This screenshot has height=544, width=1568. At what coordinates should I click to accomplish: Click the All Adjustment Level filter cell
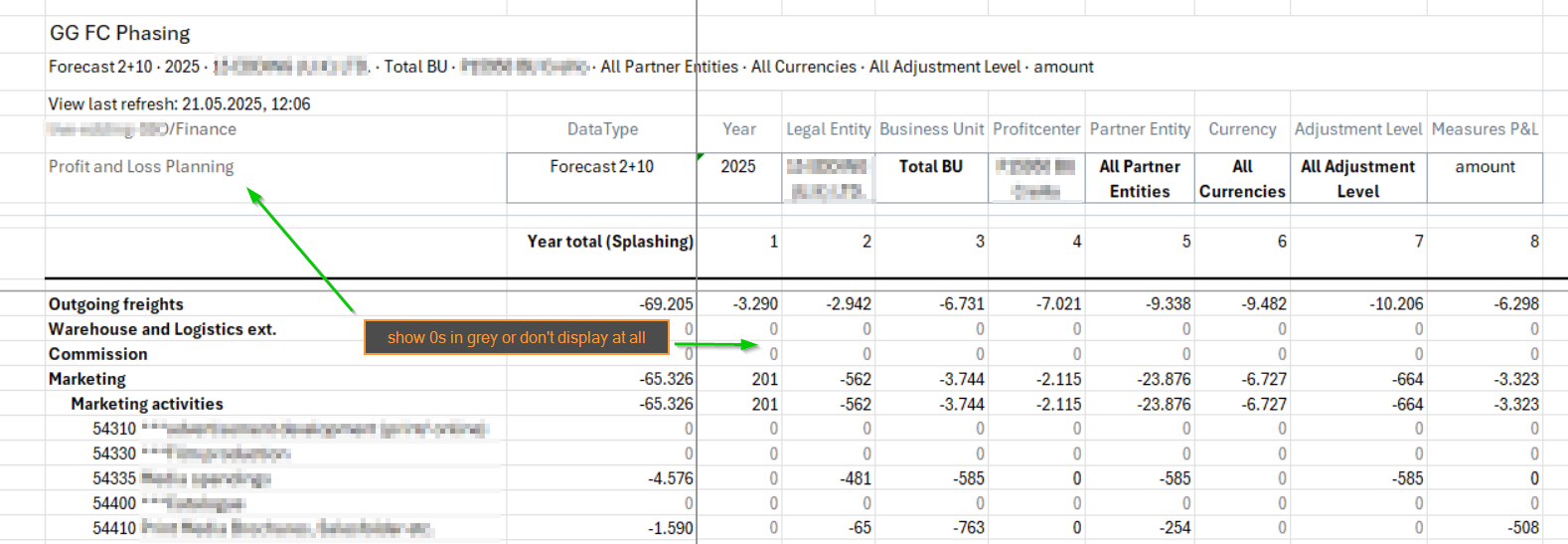[x=1357, y=179]
